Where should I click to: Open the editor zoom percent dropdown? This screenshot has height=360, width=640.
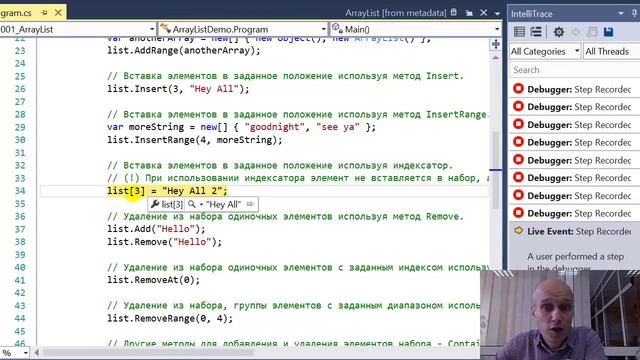[x=26, y=353]
